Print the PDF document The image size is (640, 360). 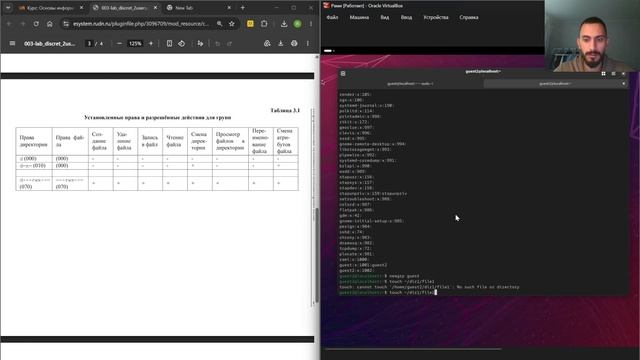[294, 43]
